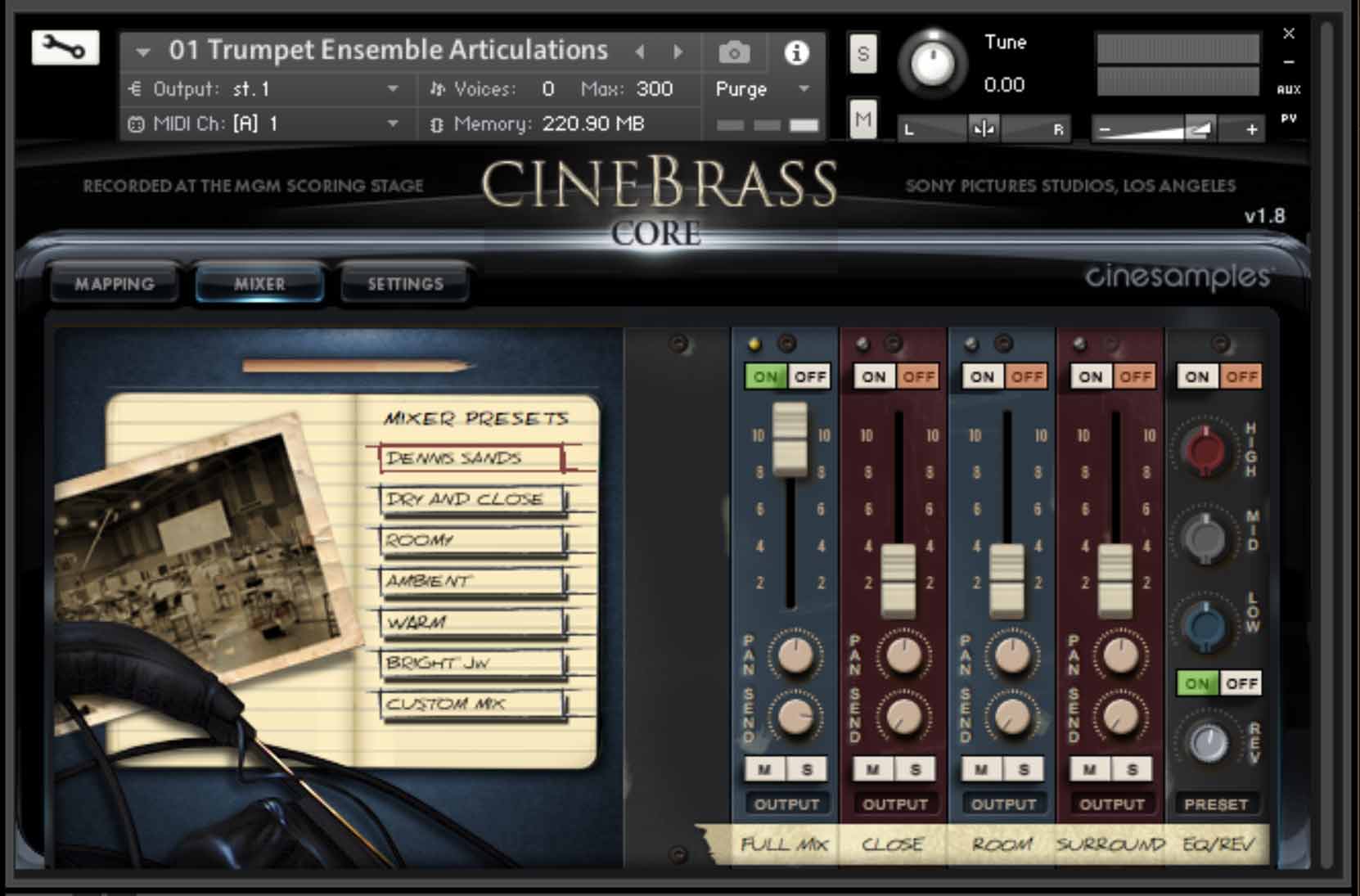The image size is (1360, 896).
Task: Click the PRESET button in the EQ/REV strip
Action: tap(1218, 803)
